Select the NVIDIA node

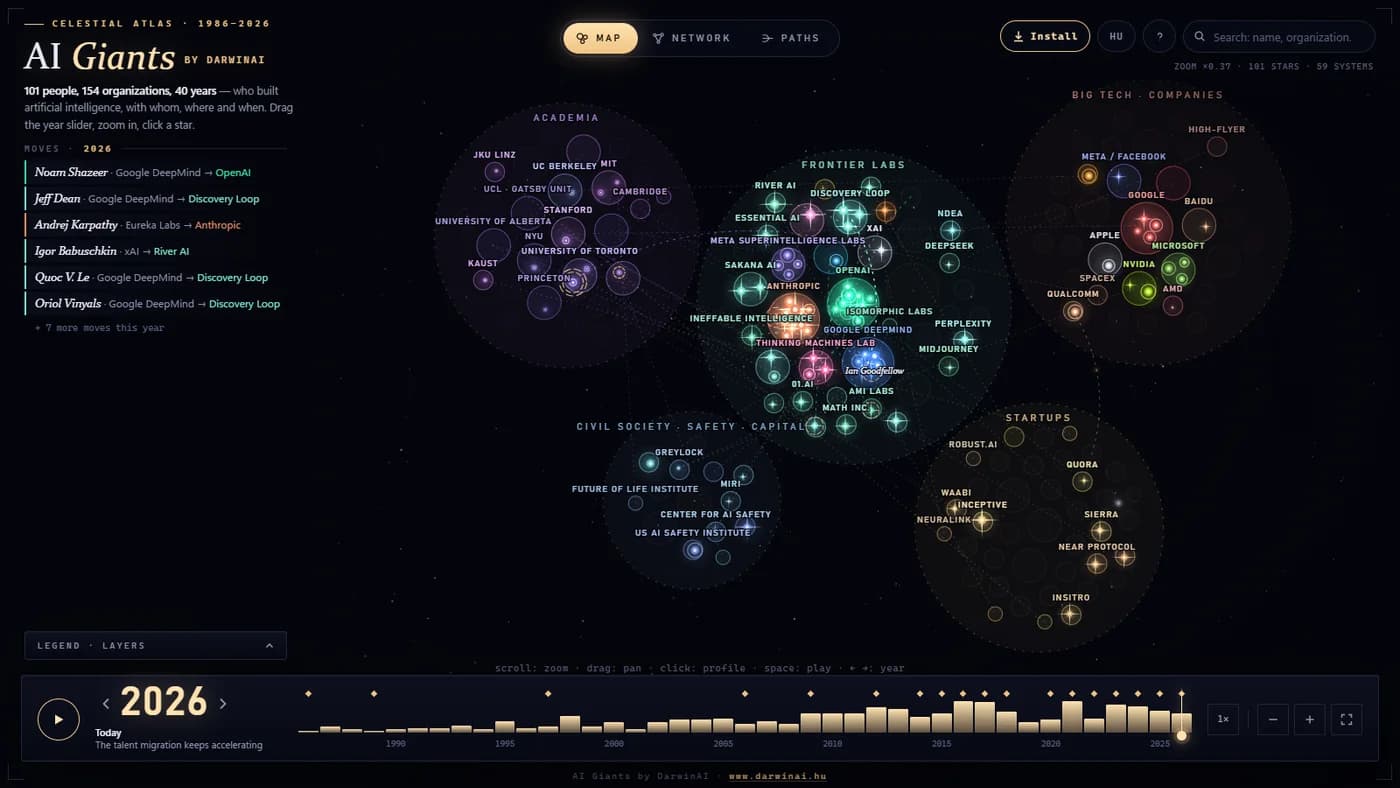pos(1139,288)
